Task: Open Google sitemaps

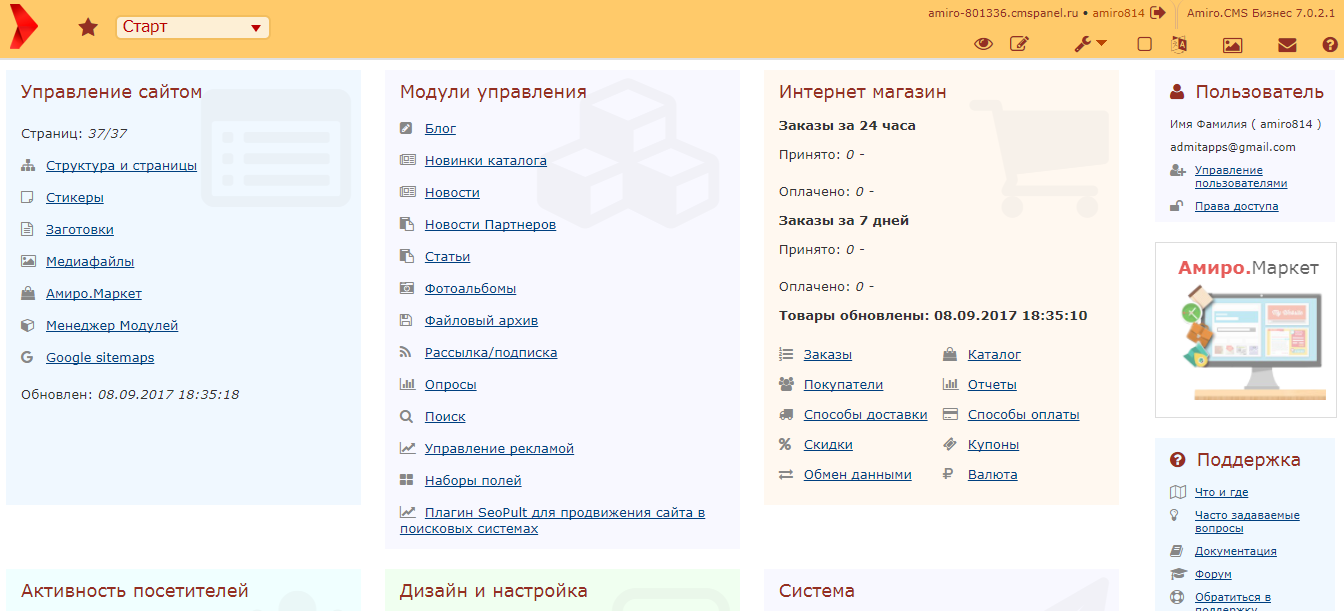Action: click(x=100, y=357)
